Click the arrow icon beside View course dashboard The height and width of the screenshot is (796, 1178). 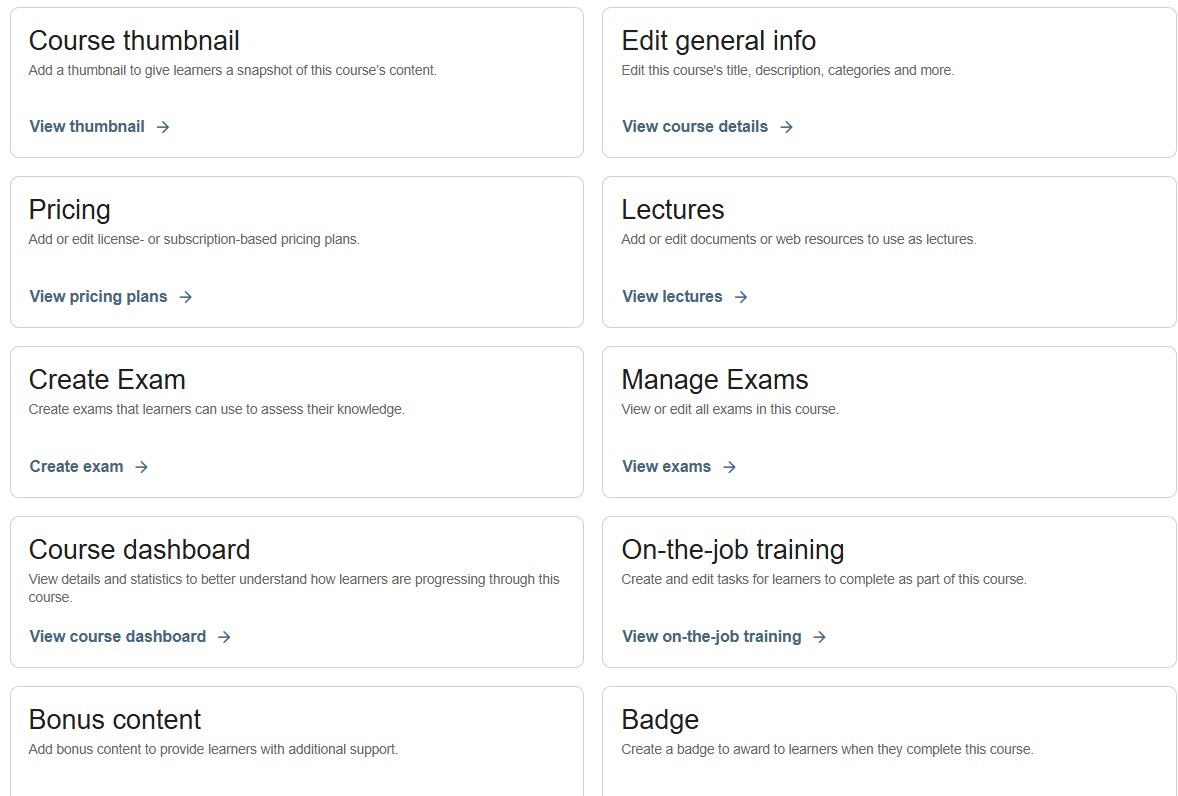[x=225, y=637]
